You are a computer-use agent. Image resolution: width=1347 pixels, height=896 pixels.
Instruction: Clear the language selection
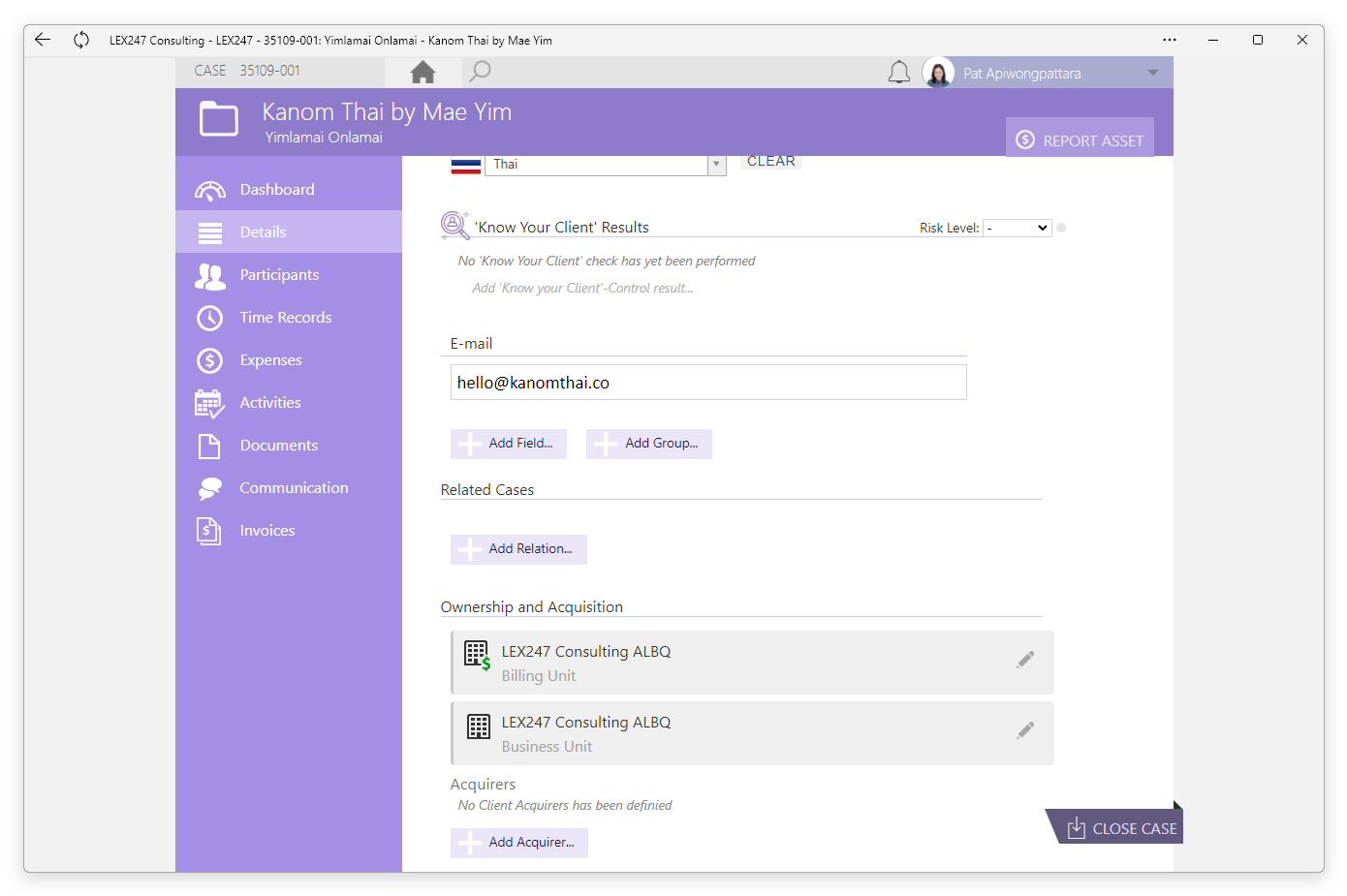[771, 162]
